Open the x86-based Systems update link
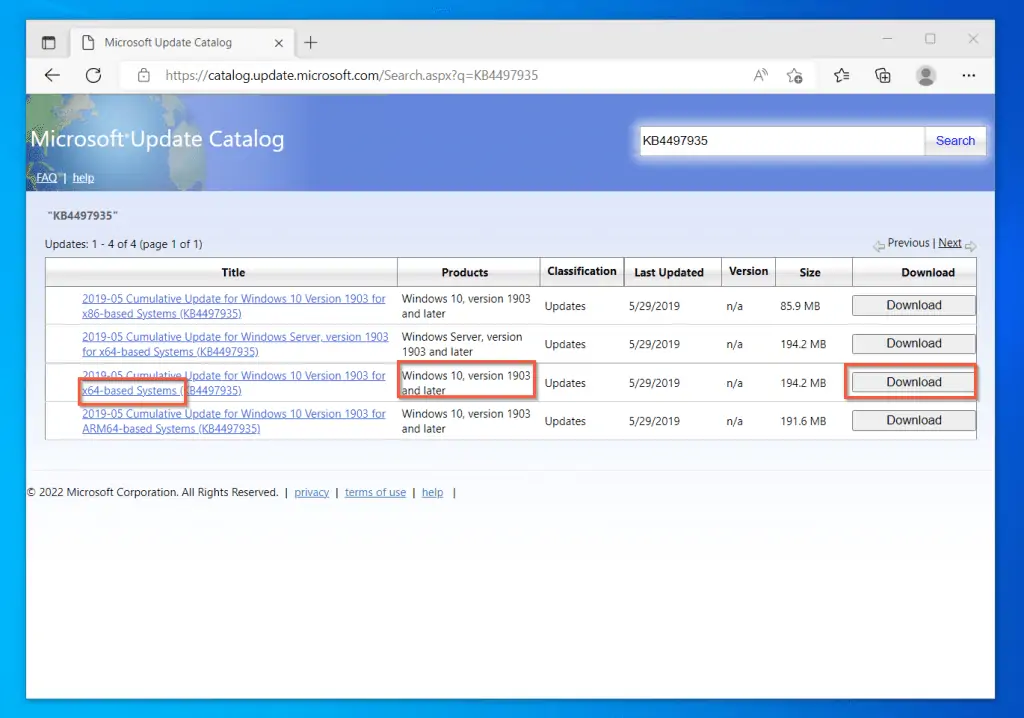Viewport: 1024px width, 718px height. [234, 306]
